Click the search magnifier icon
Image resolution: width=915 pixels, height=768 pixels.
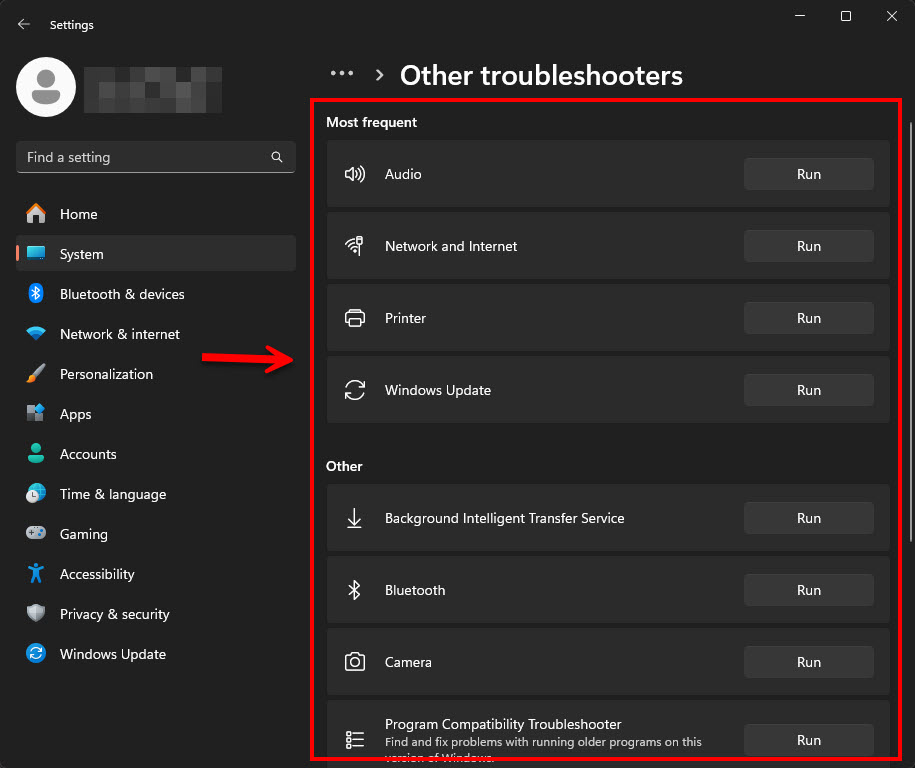(x=277, y=157)
